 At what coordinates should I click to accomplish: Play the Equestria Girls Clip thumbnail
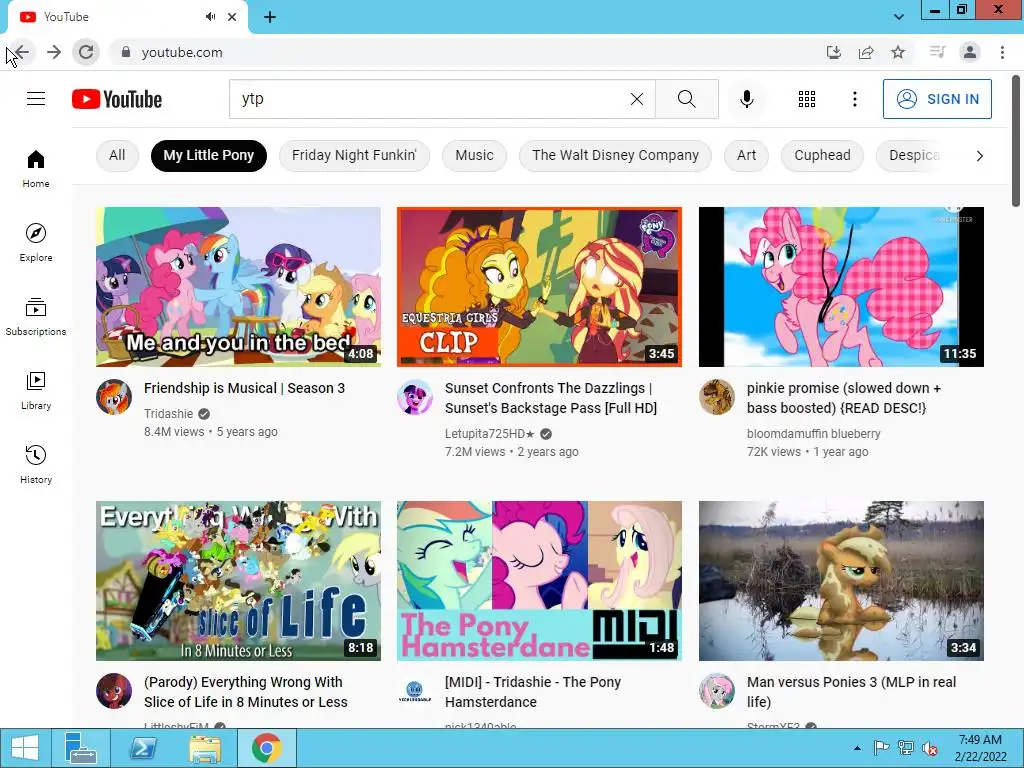539,287
